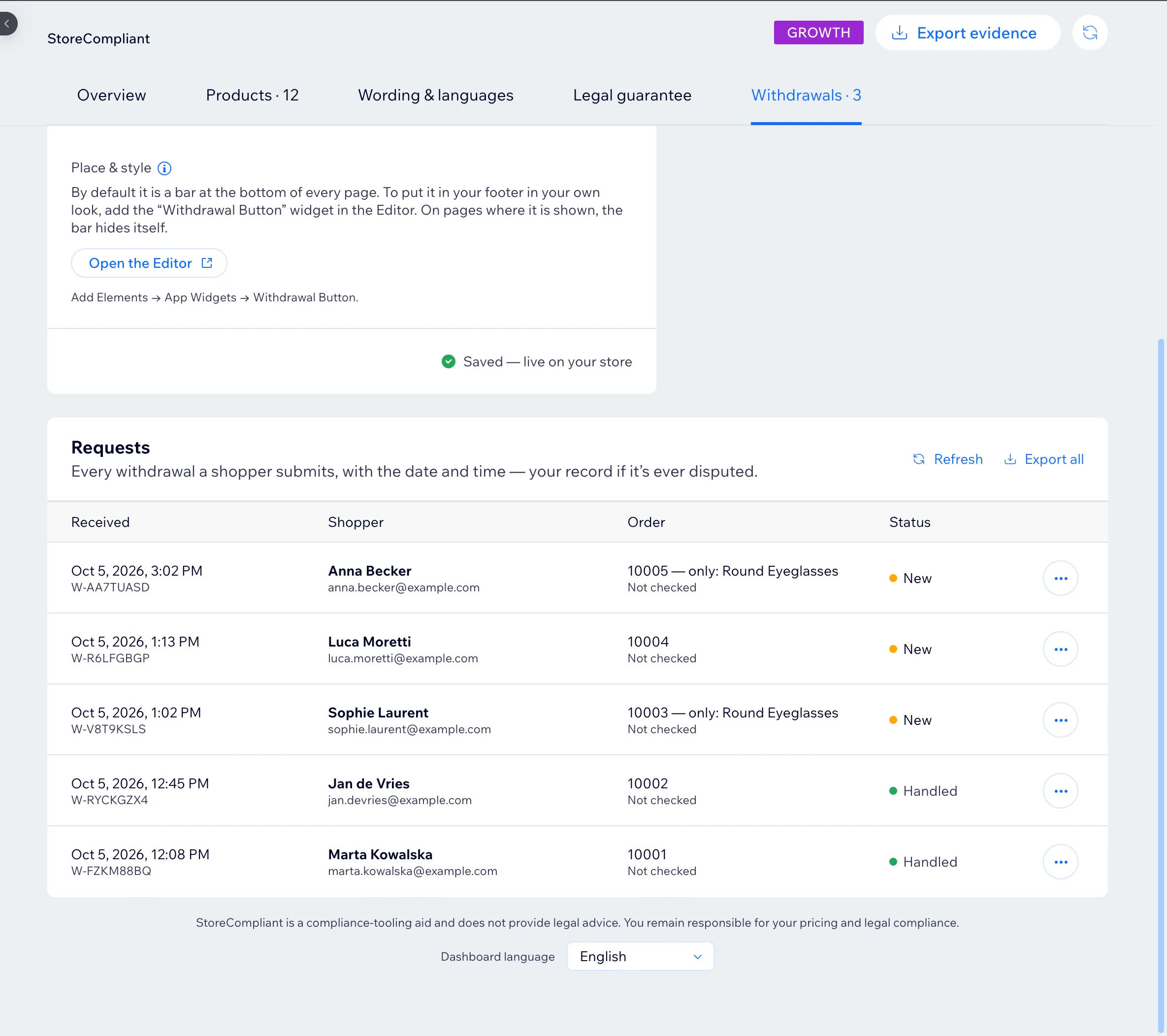Click order 10003 — only: Round Eyeglasses
Screen dimensions: 1167x1036
tap(733, 712)
